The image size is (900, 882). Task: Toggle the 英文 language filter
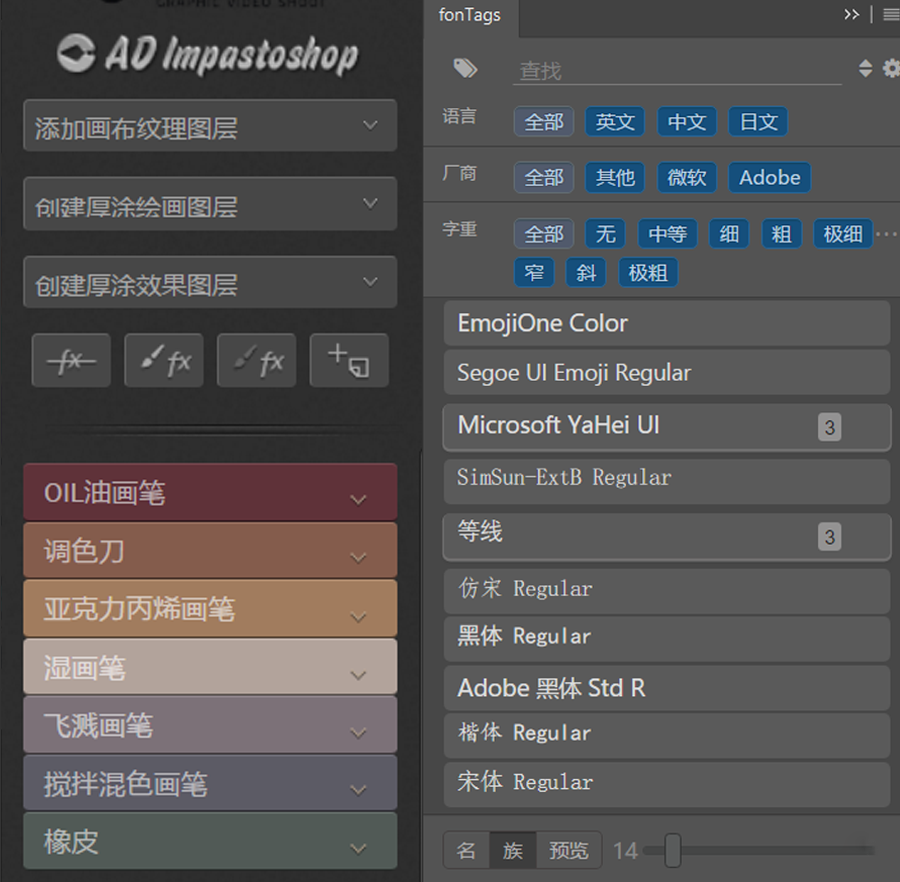pos(615,122)
